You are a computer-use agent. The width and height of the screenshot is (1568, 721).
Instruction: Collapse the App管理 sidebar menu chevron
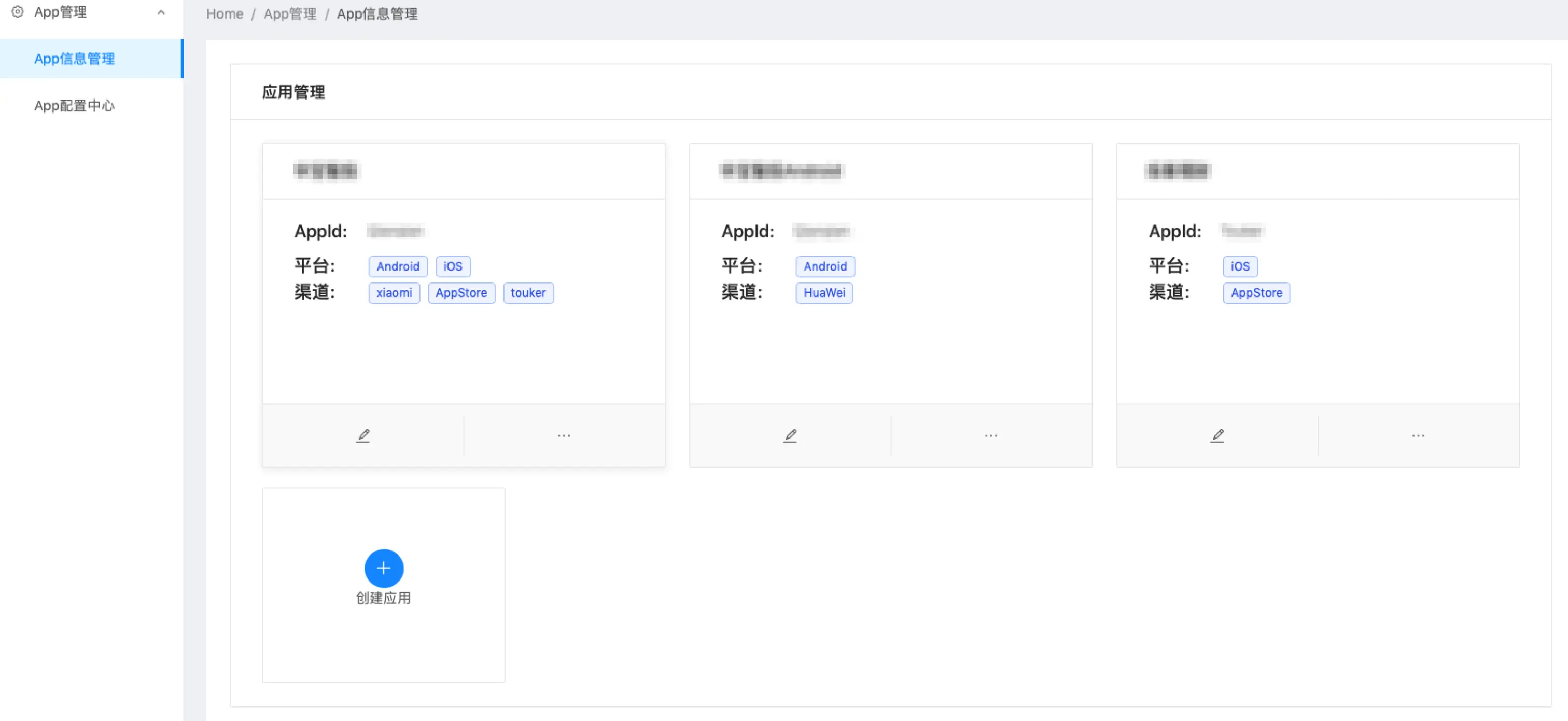click(x=161, y=12)
